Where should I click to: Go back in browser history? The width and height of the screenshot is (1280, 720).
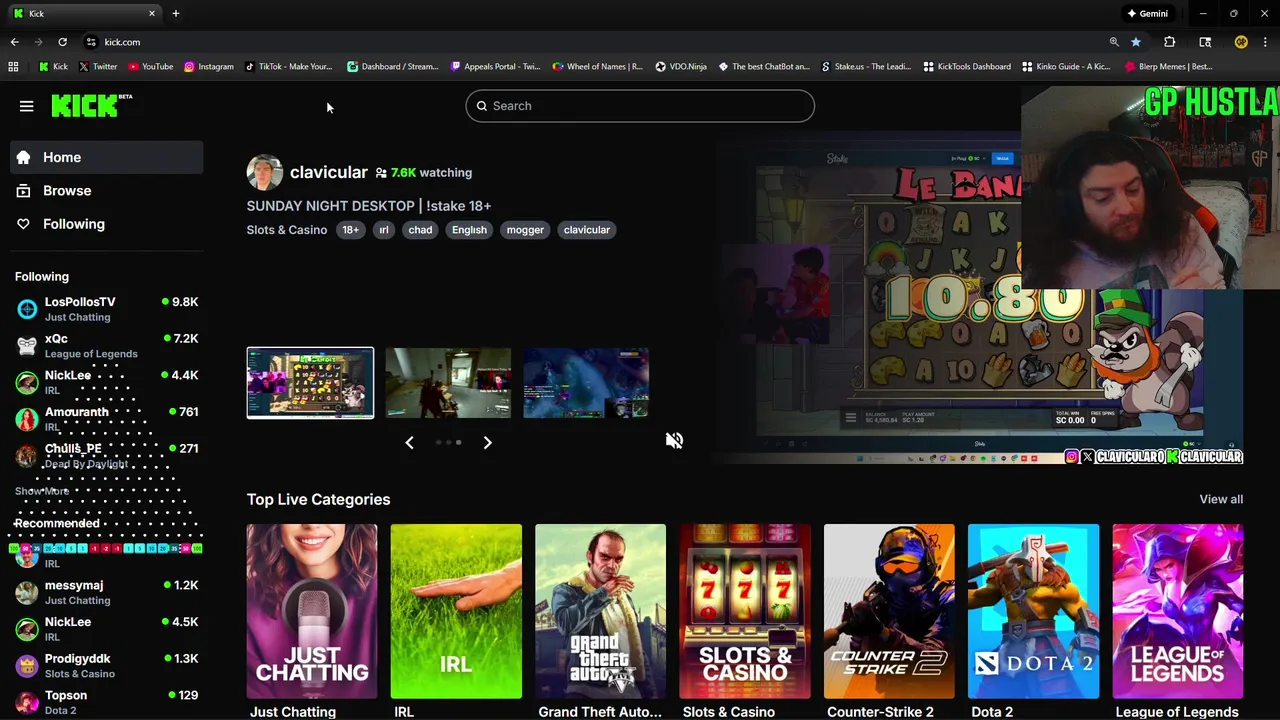click(14, 42)
